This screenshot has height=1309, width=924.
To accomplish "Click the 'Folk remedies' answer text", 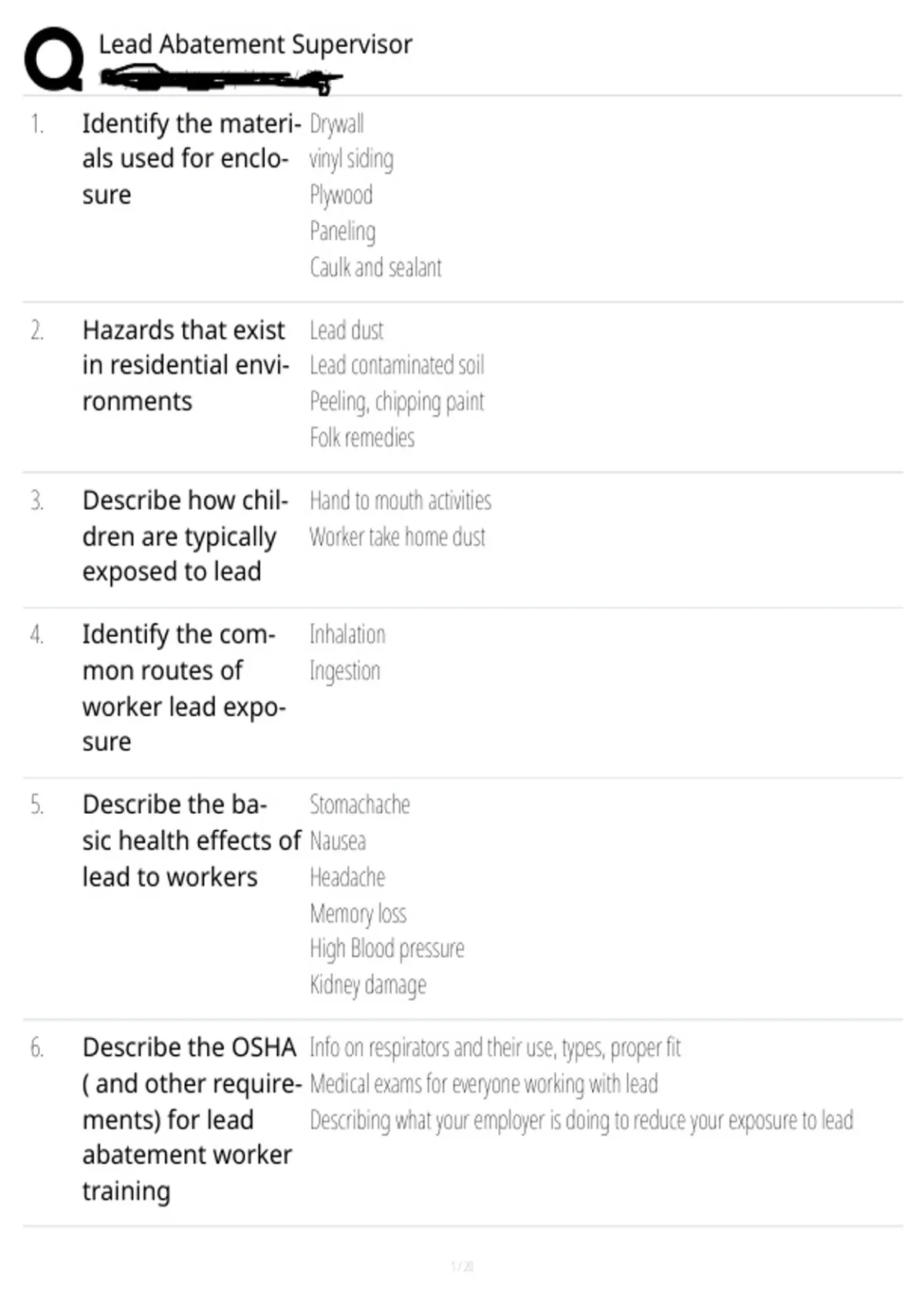I will click(362, 437).
